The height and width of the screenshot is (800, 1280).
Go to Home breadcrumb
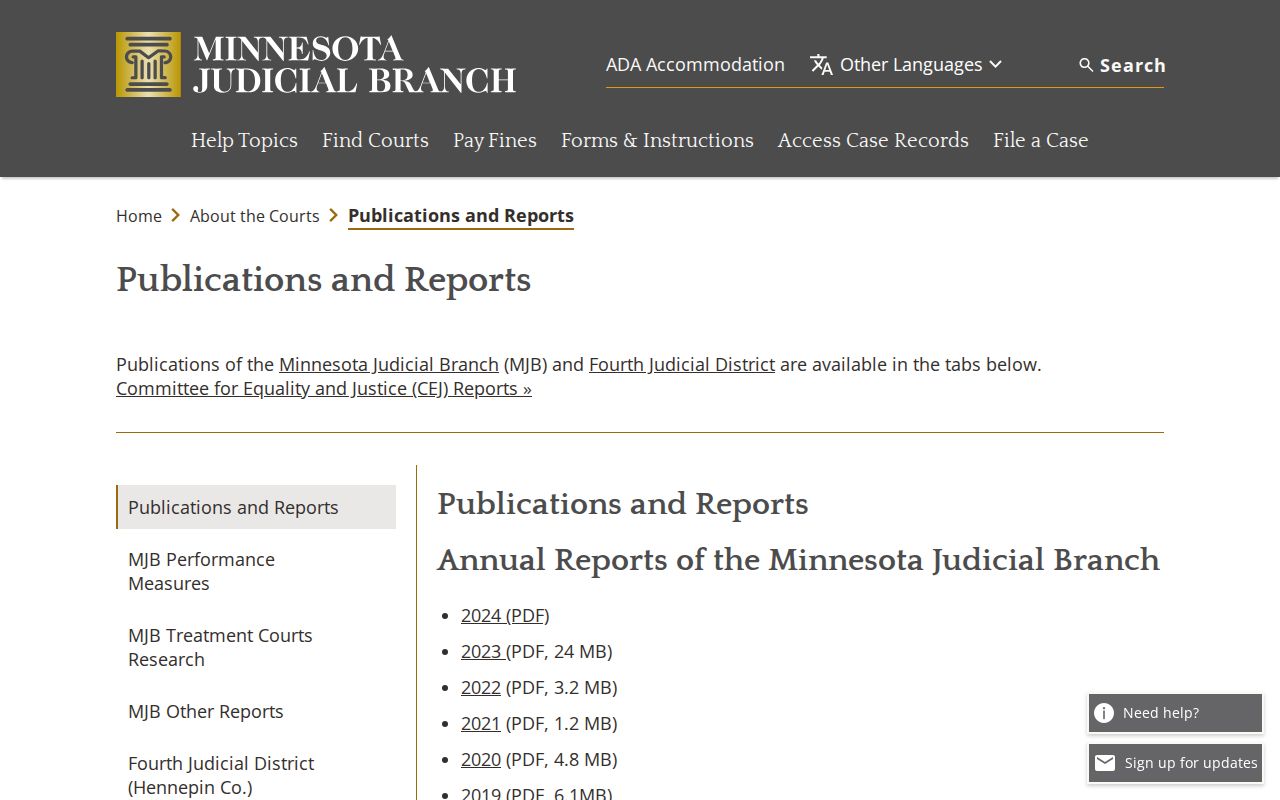139,216
